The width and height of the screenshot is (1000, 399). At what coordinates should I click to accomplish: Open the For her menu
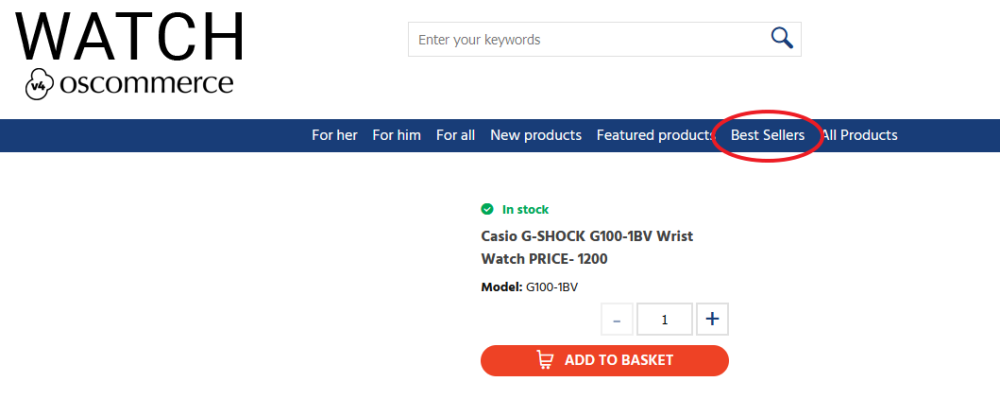tap(334, 135)
